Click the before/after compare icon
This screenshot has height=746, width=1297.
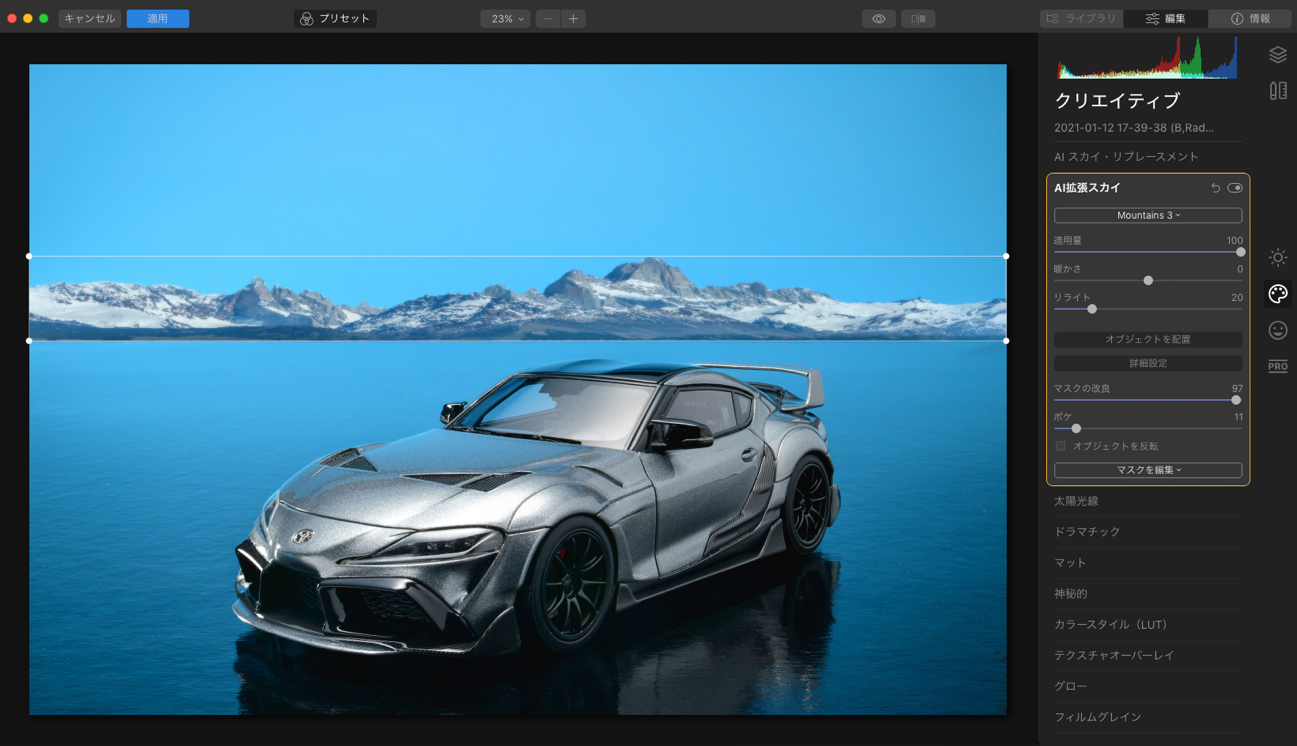point(917,18)
